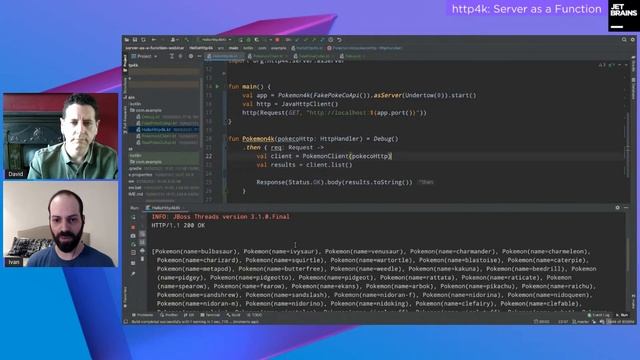Switch to the third editor tab

click(x=314, y=56)
